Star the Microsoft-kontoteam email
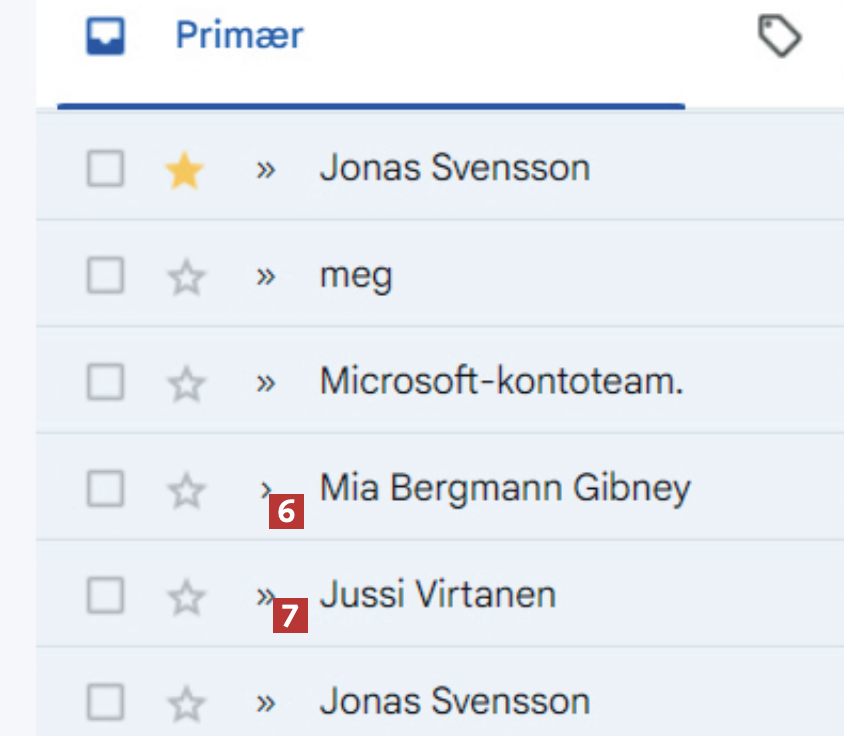 tap(185, 384)
